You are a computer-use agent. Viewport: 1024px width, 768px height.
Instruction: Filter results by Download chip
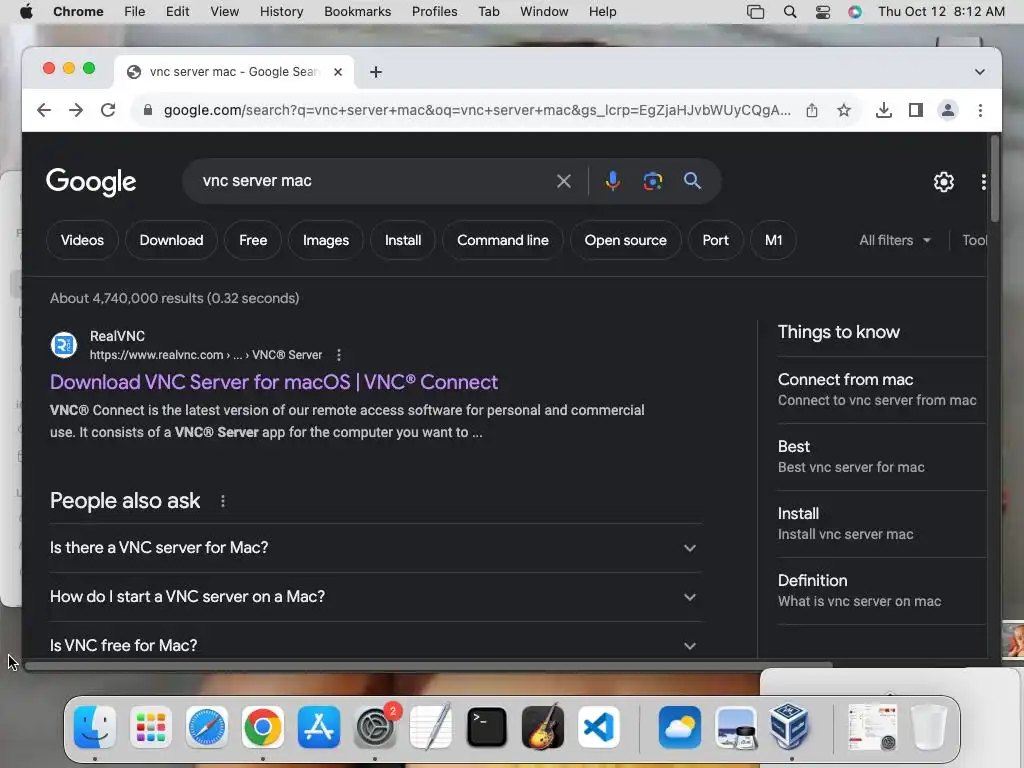click(x=171, y=240)
